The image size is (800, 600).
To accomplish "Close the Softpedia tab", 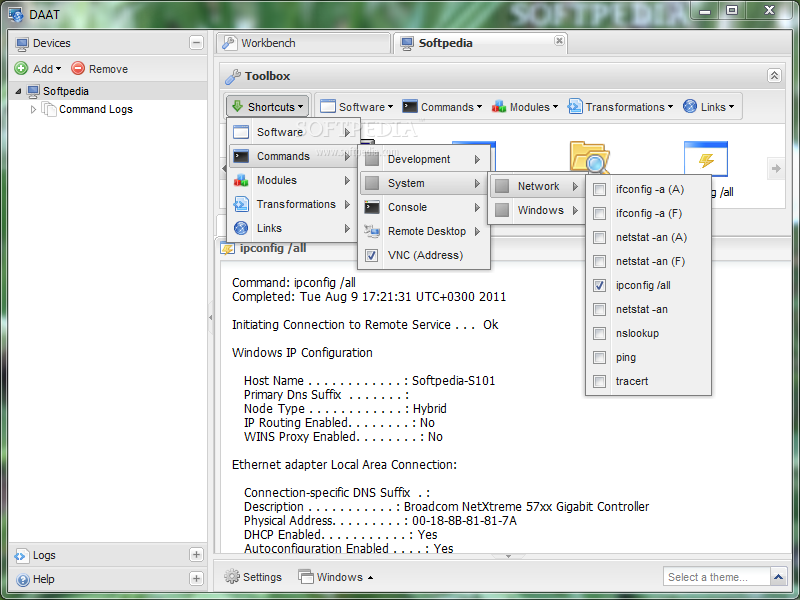I will tap(559, 40).
